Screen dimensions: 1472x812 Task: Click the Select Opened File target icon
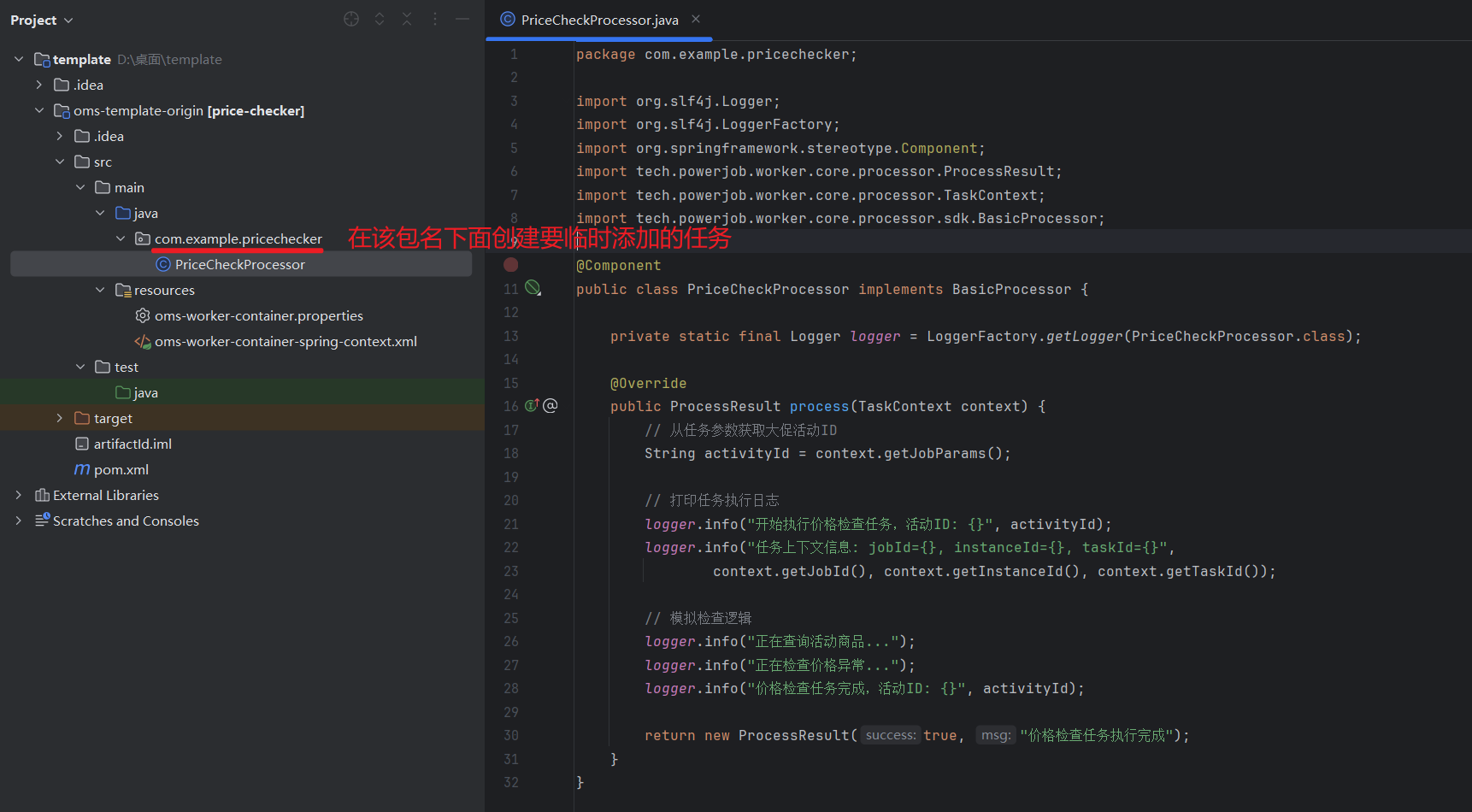pos(351,19)
